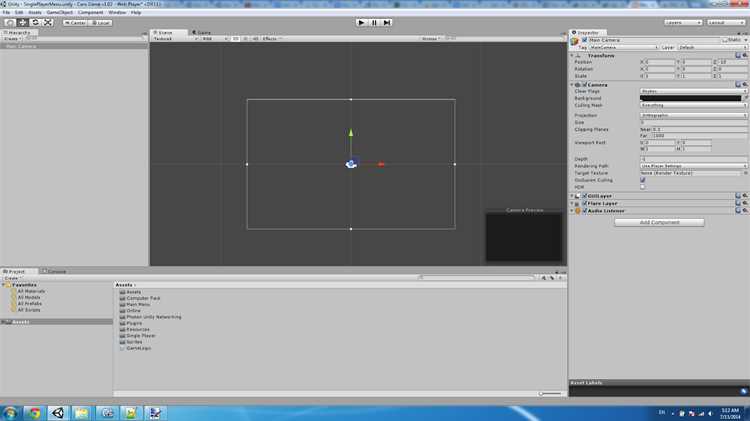Toggle the 2D view button in Scene toolbar

pos(236,39)
